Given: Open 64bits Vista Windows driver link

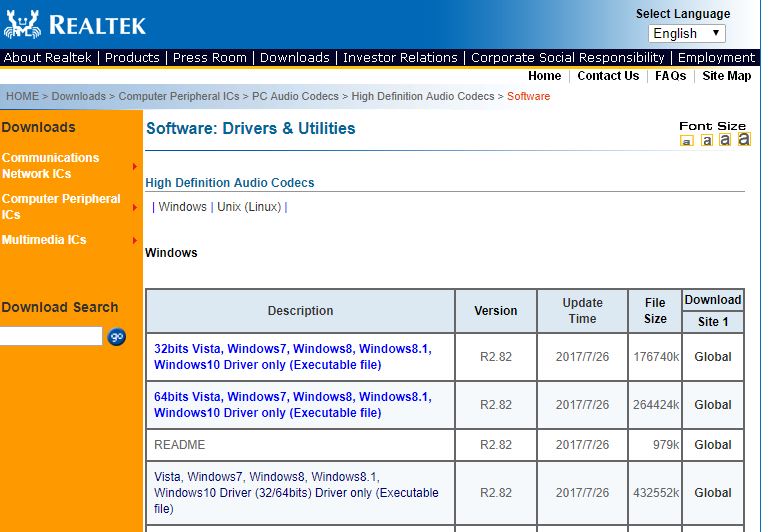Looking at the screenshot, I should pos(292,405).
